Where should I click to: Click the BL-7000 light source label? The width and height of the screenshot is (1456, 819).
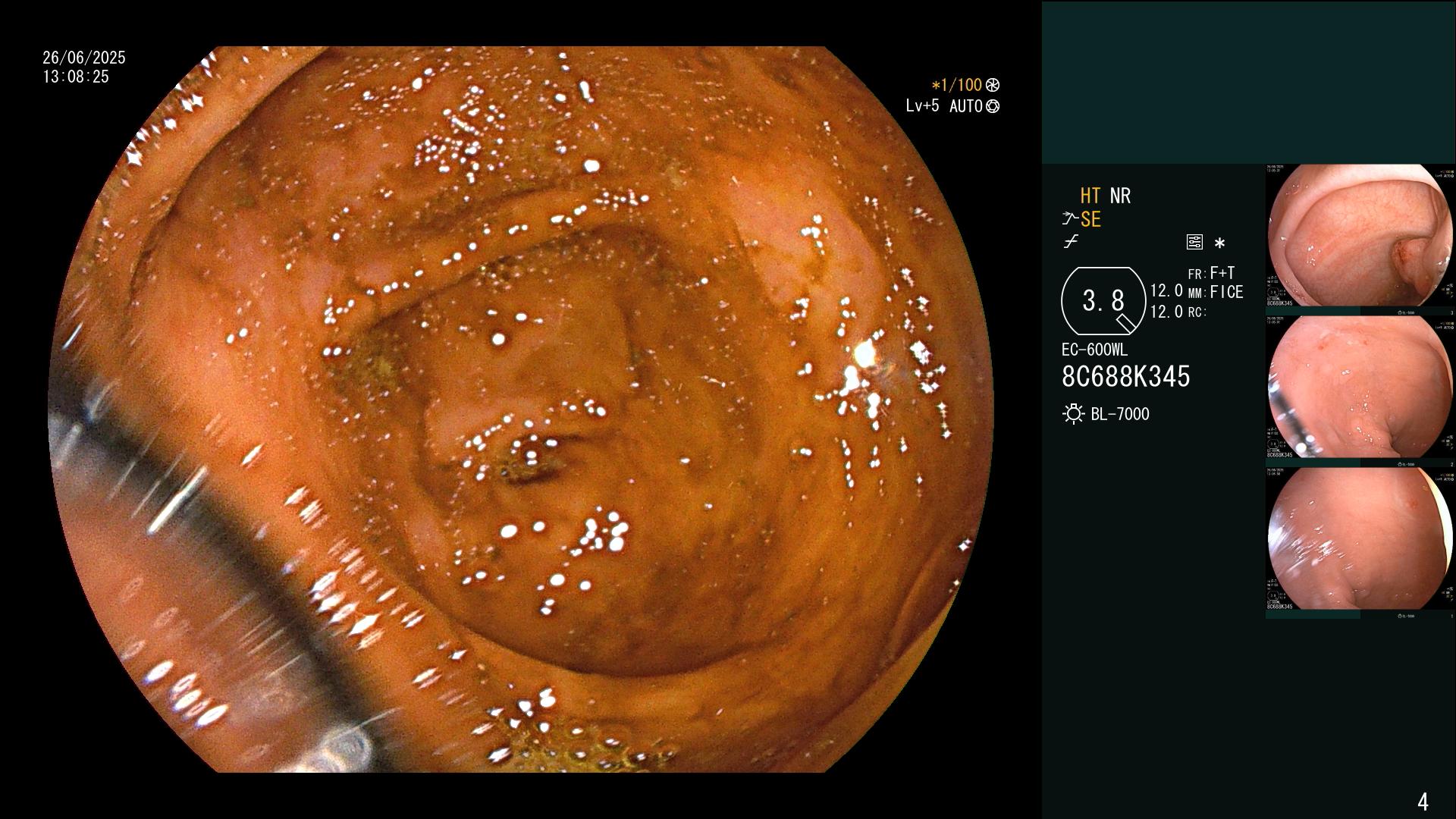pos(1120,414)
